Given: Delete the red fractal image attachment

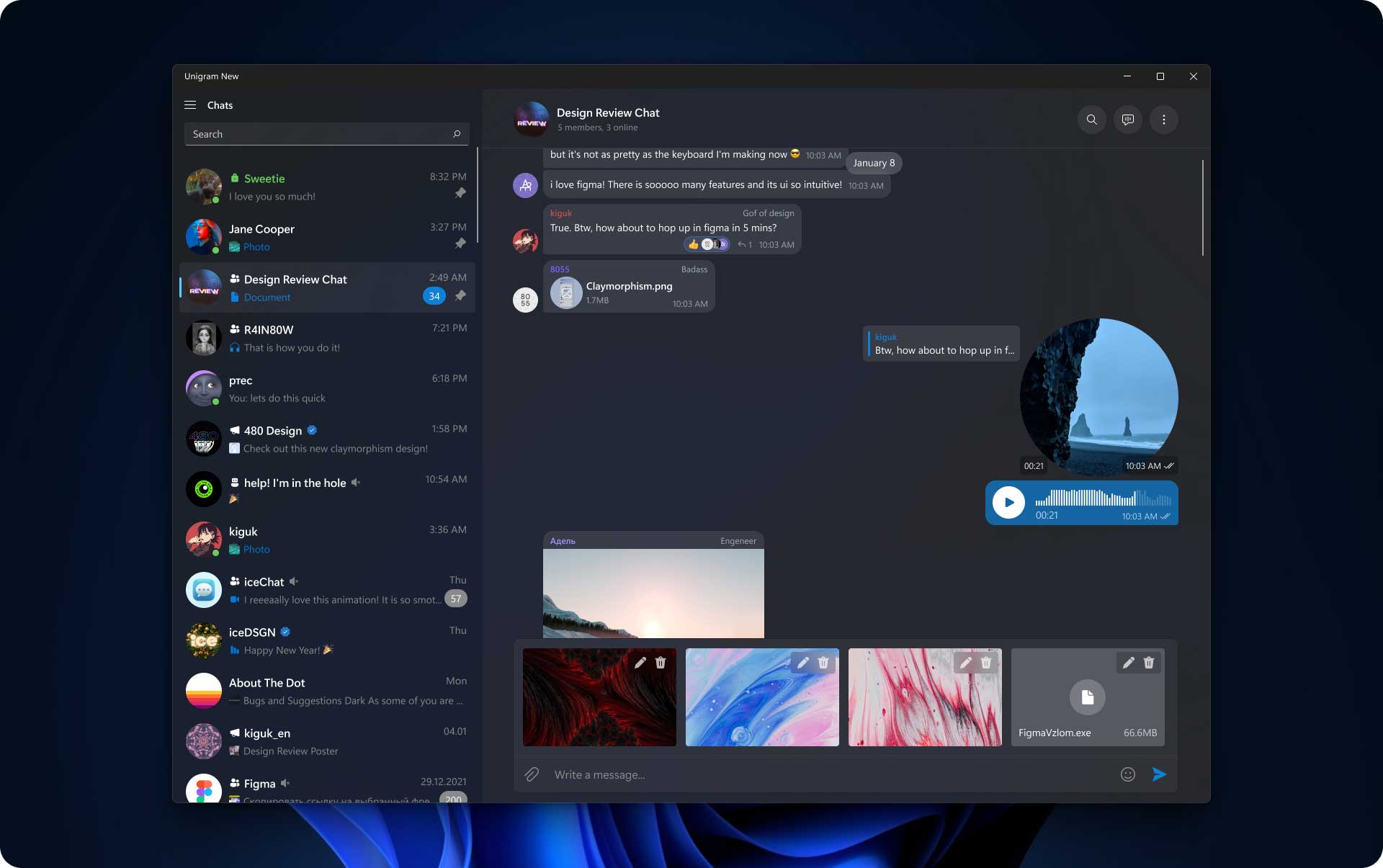Looking at the screenshot, I should click(661, 663).
